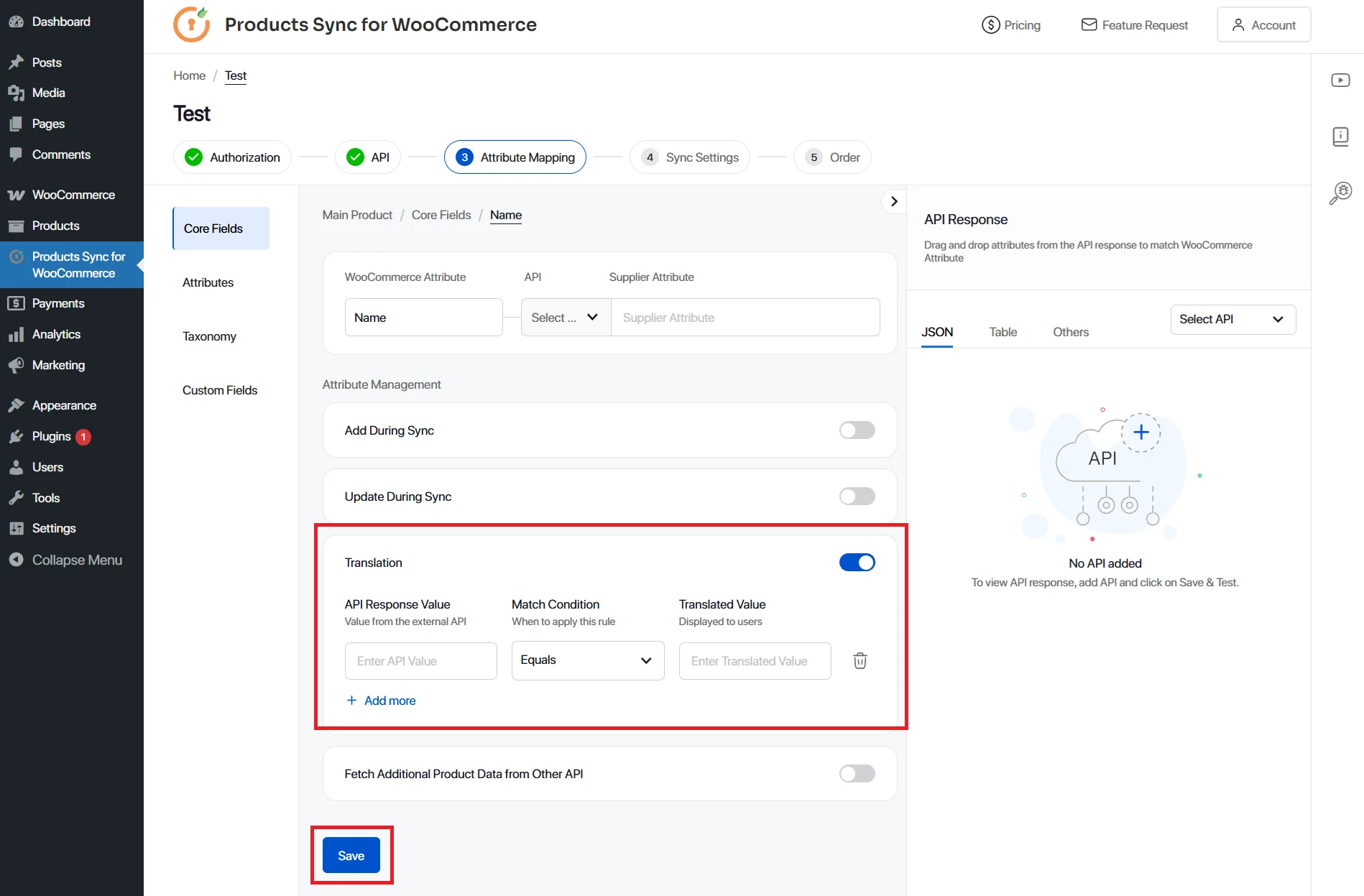Screen dimensions: 1364x896
Task: Click Add more to create another rule
Action: coord(382,700)
